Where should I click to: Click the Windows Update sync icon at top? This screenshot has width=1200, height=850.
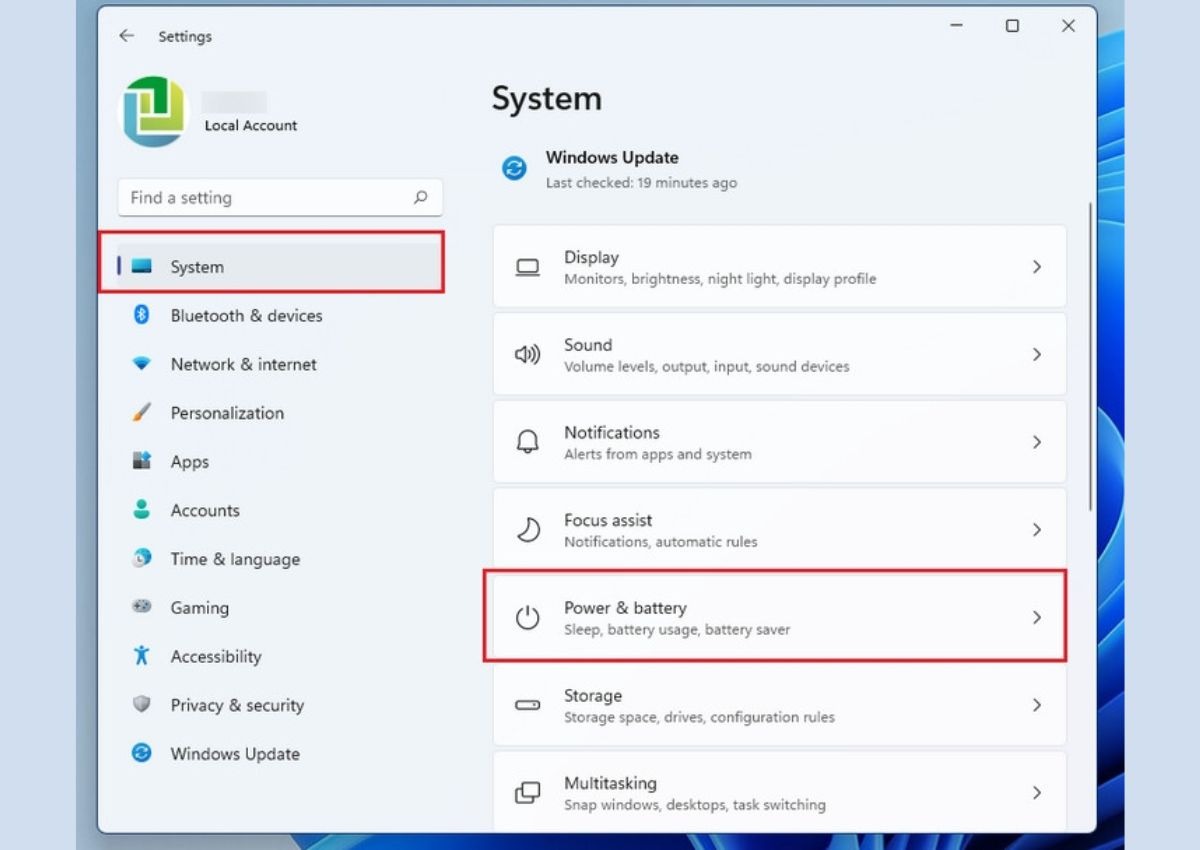point(514,168)
